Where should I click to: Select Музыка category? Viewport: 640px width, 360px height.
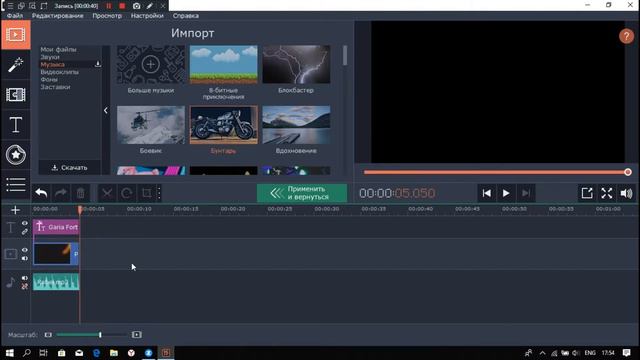pyautogui.click(x=52, y=64)
